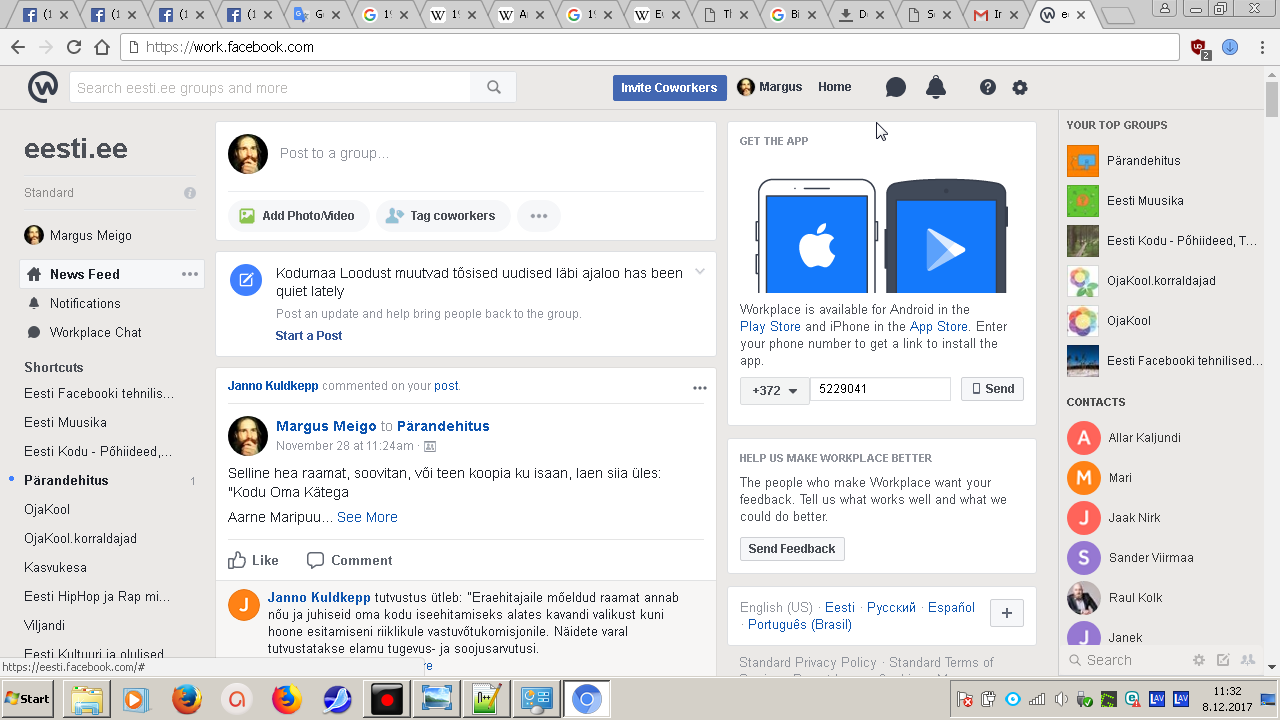Open the +372 country code dropdown
Screen dimensions: 1280x720
pos(775,390)
